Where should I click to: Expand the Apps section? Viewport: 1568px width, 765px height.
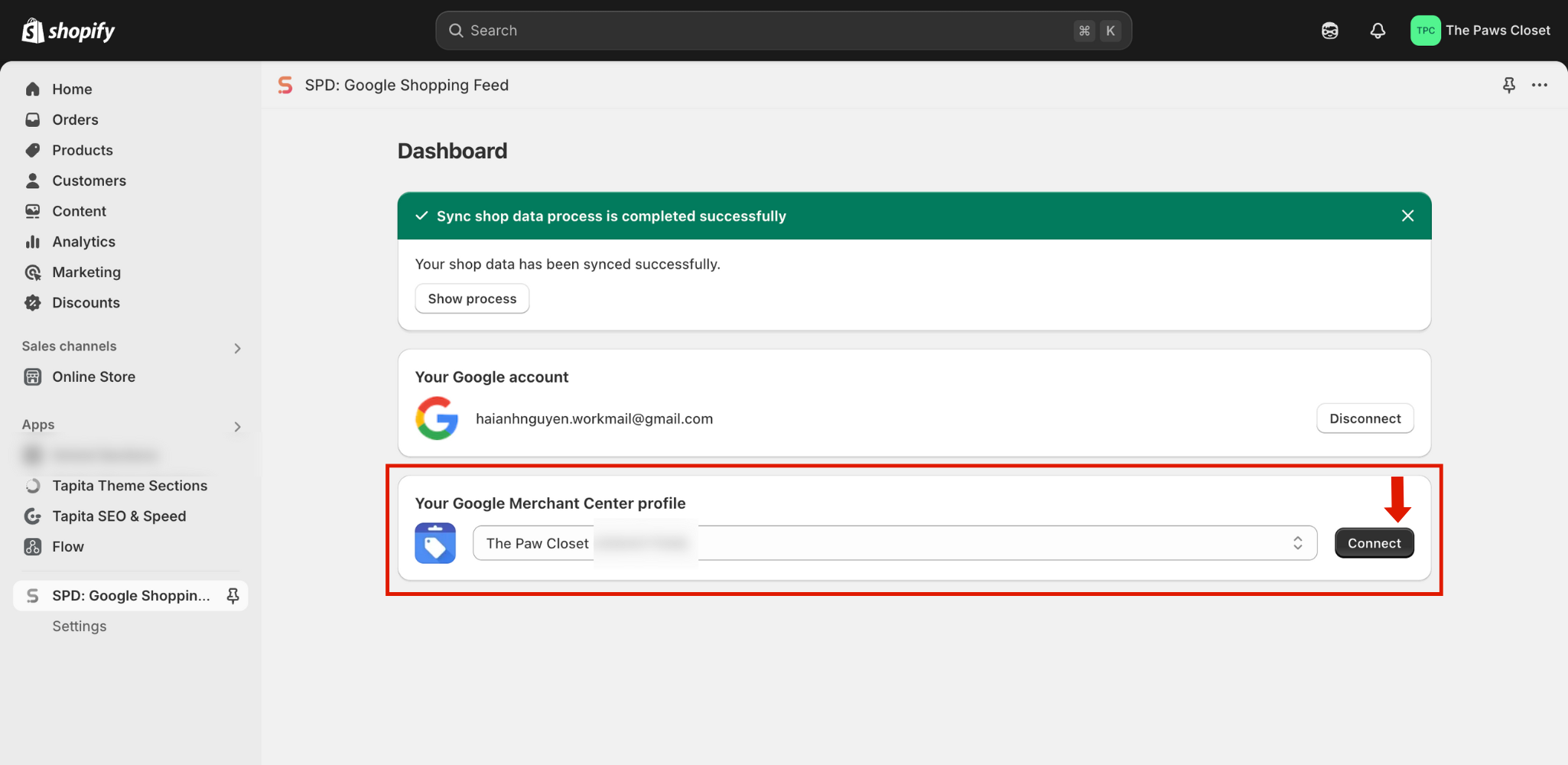[x=237, y=427]
